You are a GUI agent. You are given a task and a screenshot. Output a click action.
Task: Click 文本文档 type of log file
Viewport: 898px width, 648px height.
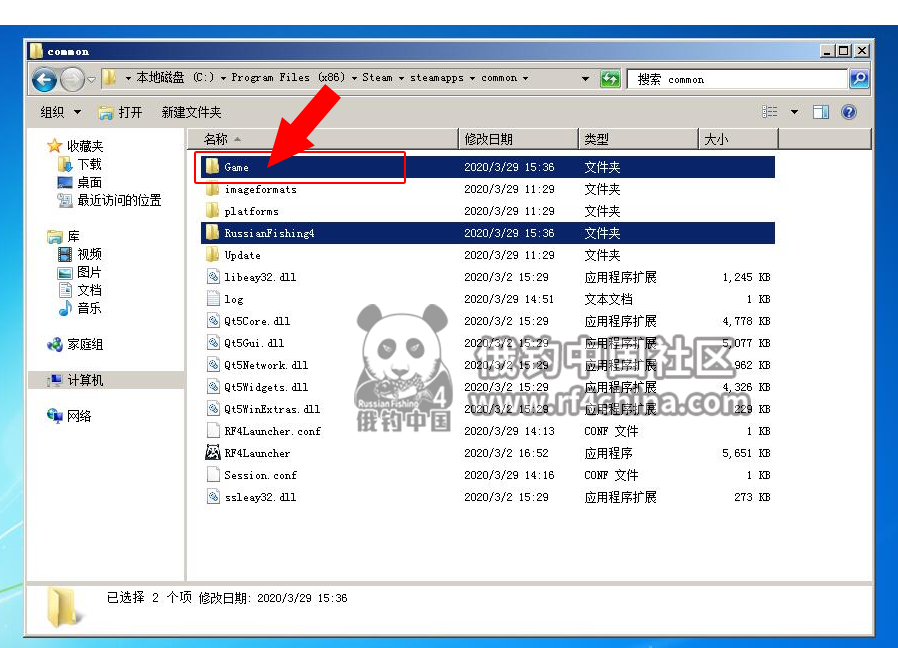click(608, 299)
